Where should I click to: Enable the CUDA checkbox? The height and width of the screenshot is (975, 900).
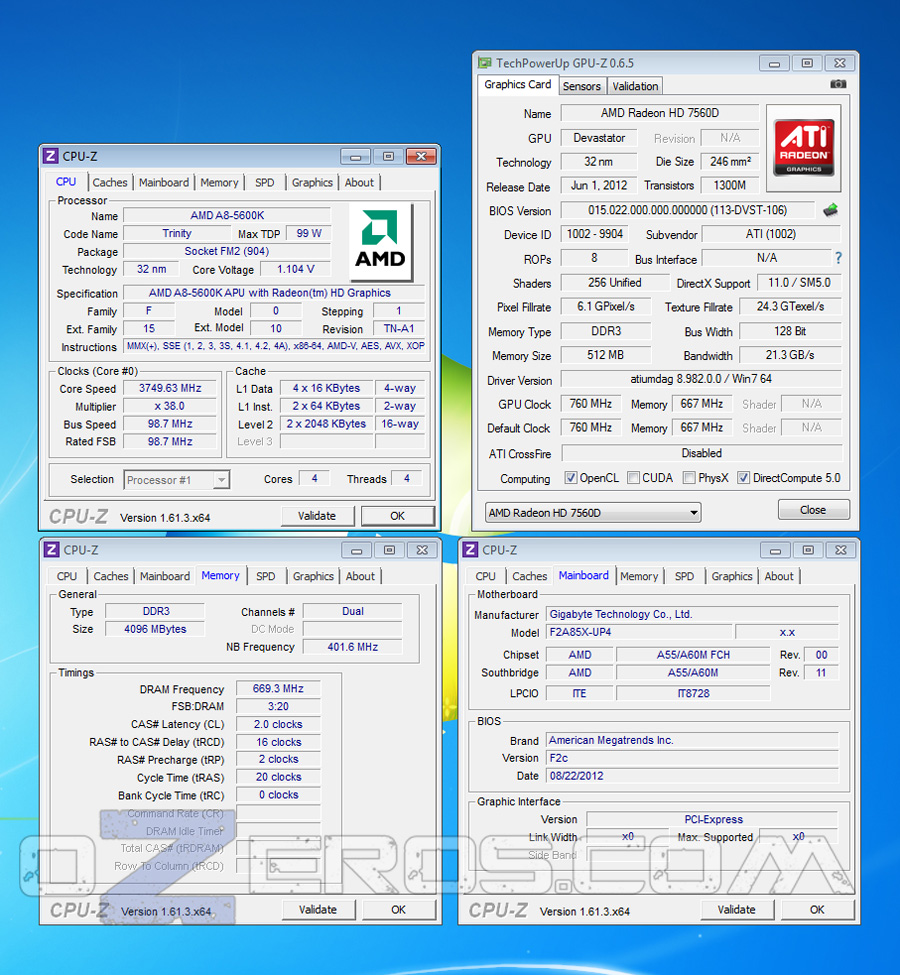point(633,478)
